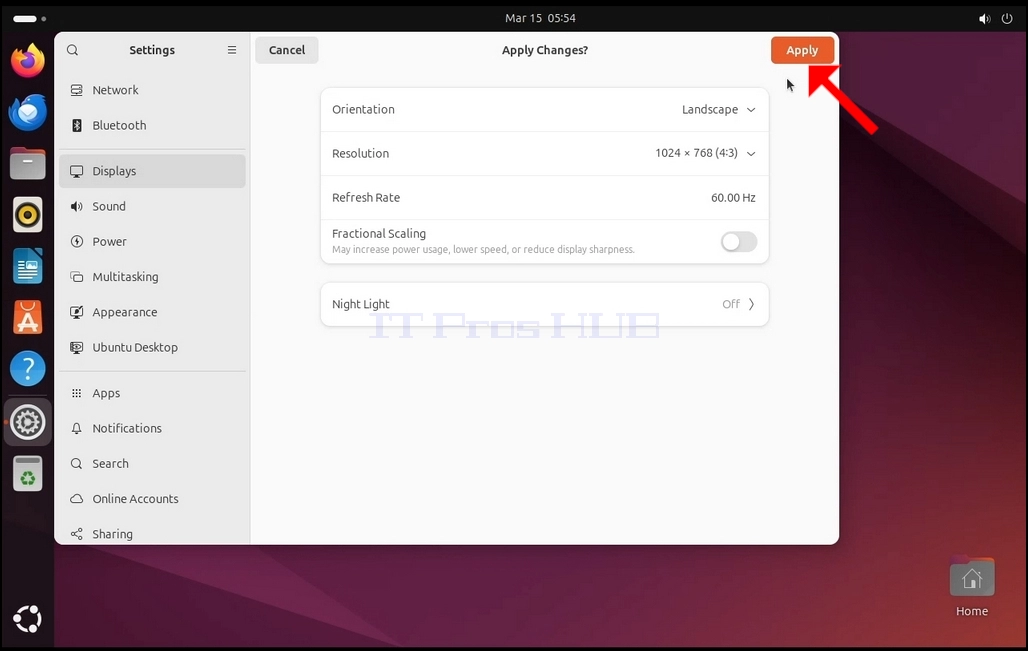Screen dimensions: 1028x651
Task: Click the Refresh Rate 60.00 Hz value
Action: point(733,197)
